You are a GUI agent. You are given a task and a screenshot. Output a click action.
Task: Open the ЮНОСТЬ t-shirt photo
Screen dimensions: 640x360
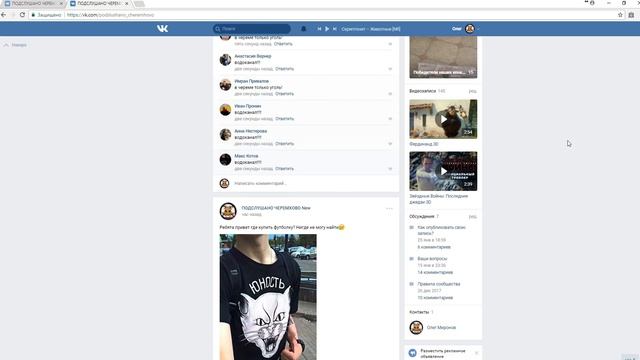[268, 297]
